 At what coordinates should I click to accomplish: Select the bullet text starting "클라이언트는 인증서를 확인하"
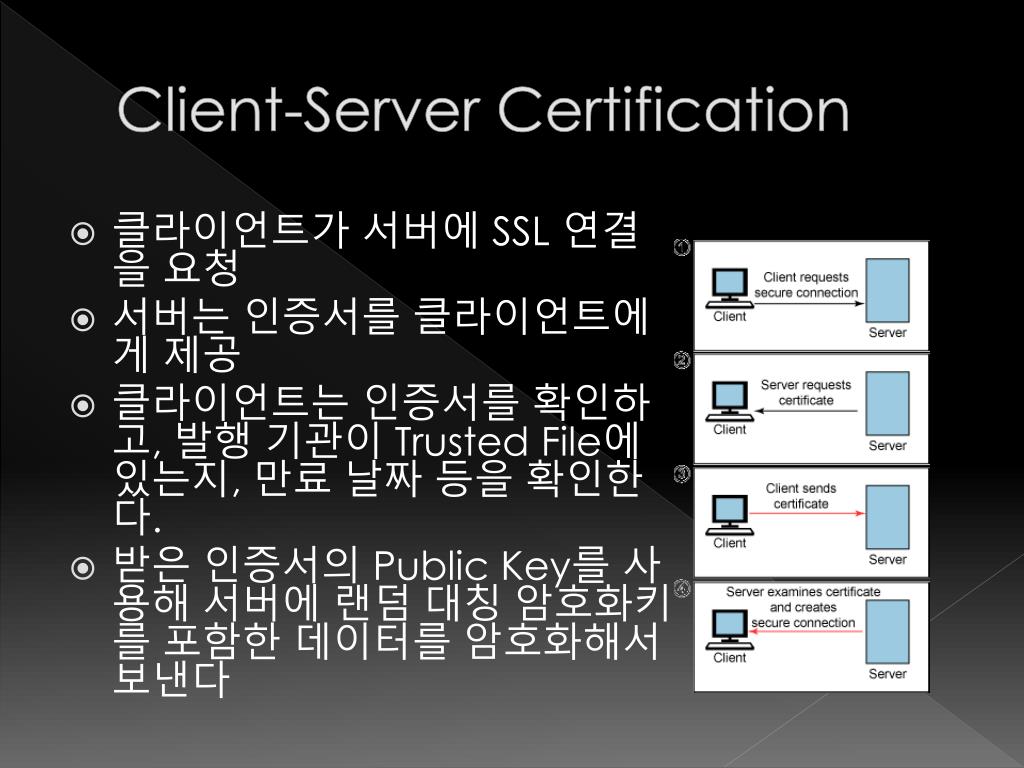[381, 459]
